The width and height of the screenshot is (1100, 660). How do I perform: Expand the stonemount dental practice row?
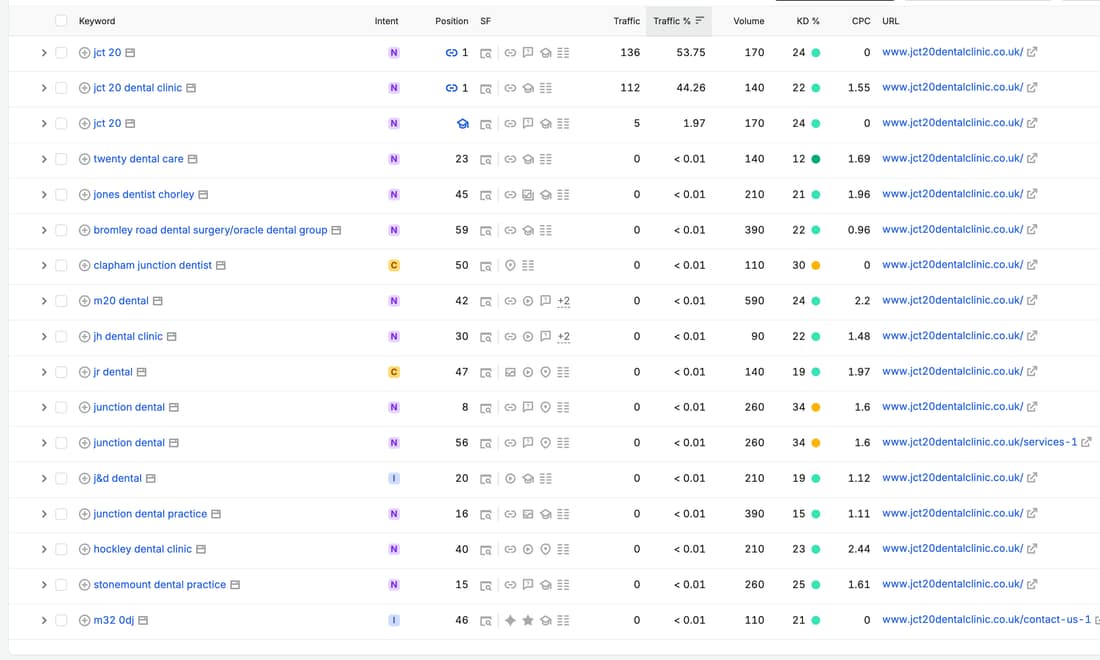click(x=43, y=586)
